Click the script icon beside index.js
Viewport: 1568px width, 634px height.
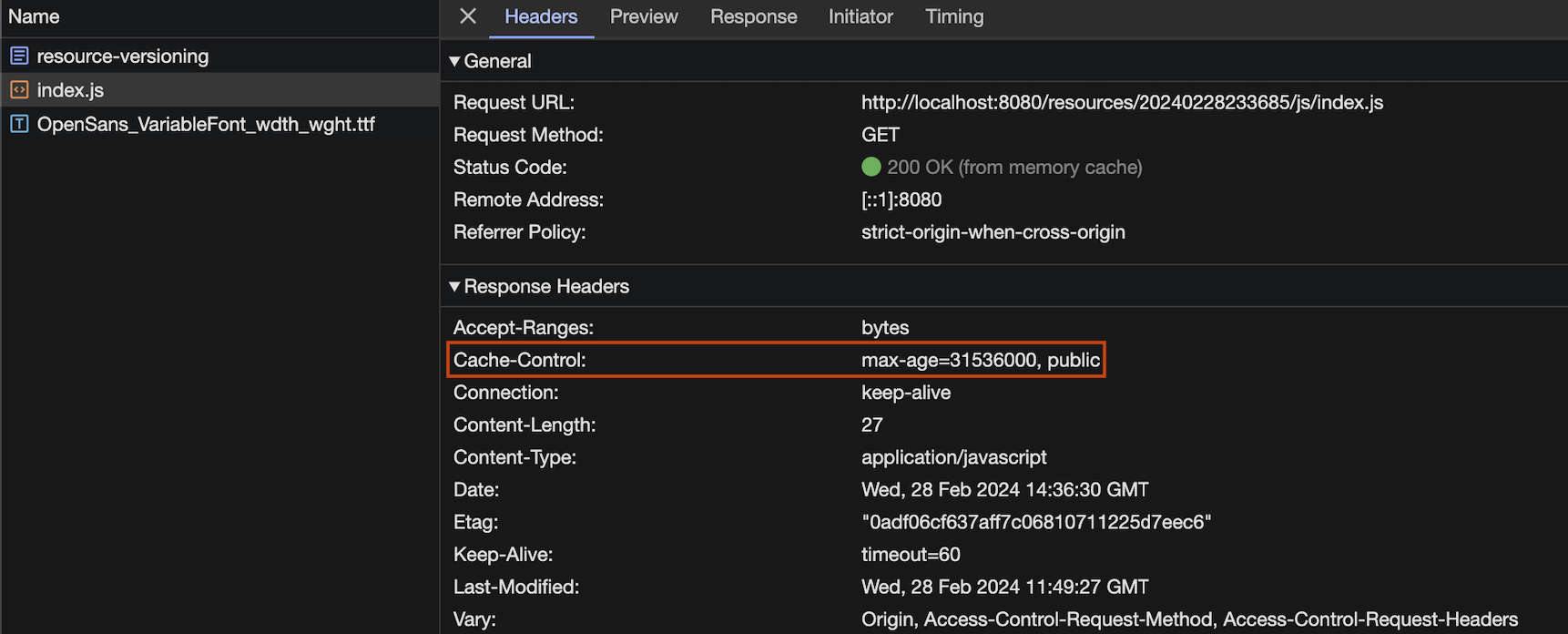point(19,90)
